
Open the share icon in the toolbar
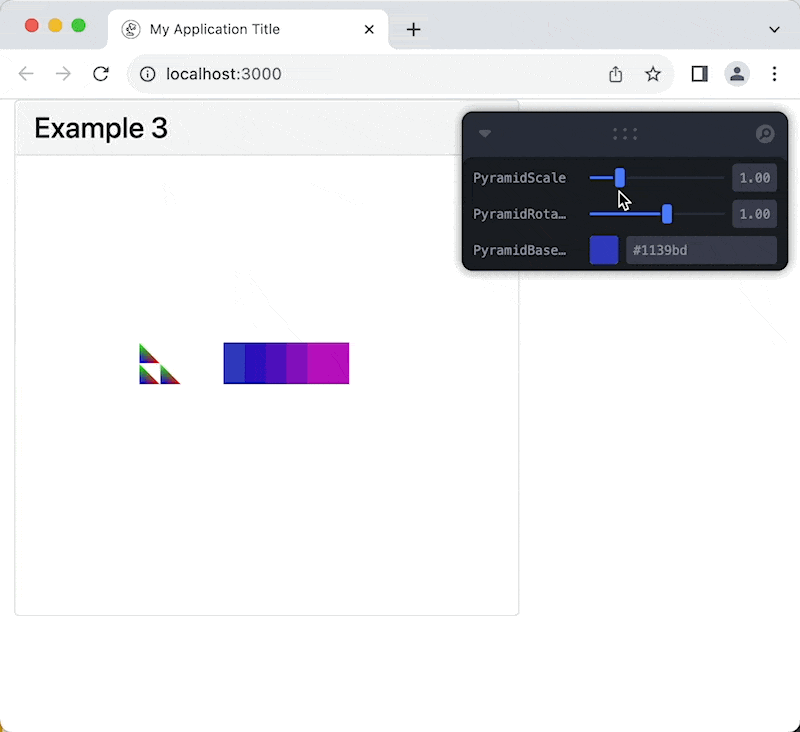(x=615, y=73)
